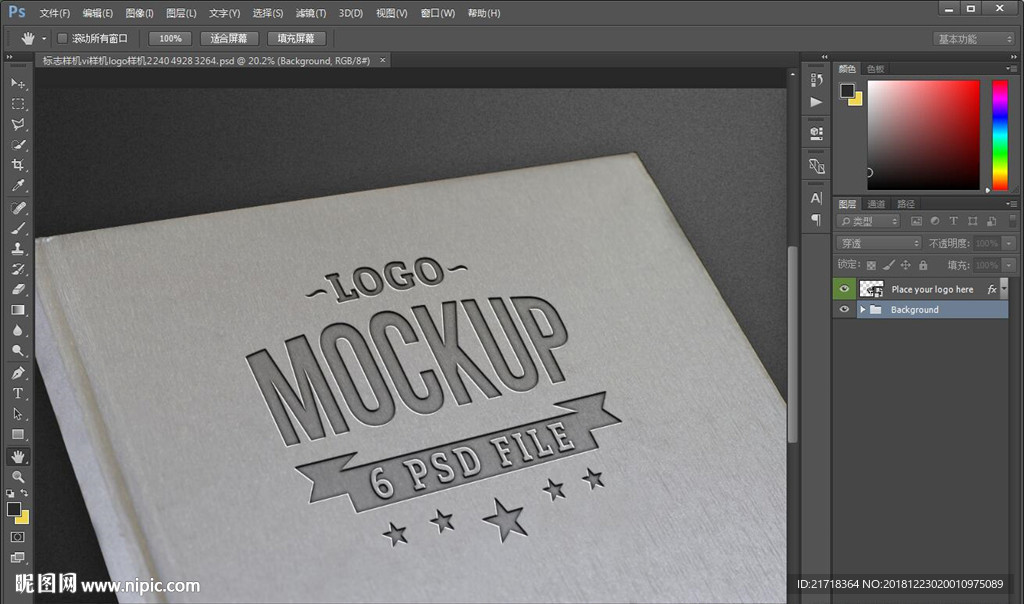Open the History panel icon

click(816, 80)
